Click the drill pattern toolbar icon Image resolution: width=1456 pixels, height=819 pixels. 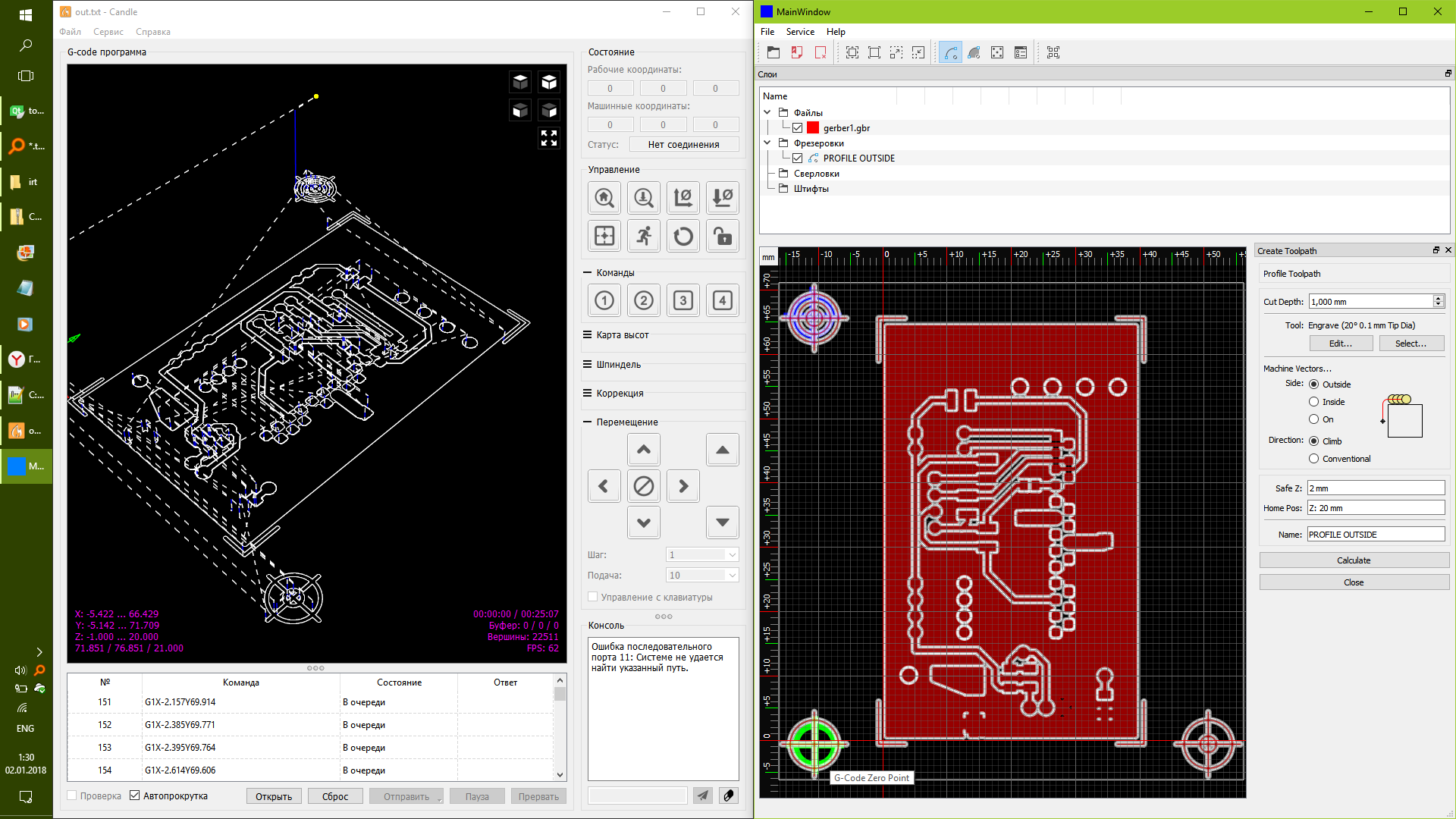click(x=997, y=52)
